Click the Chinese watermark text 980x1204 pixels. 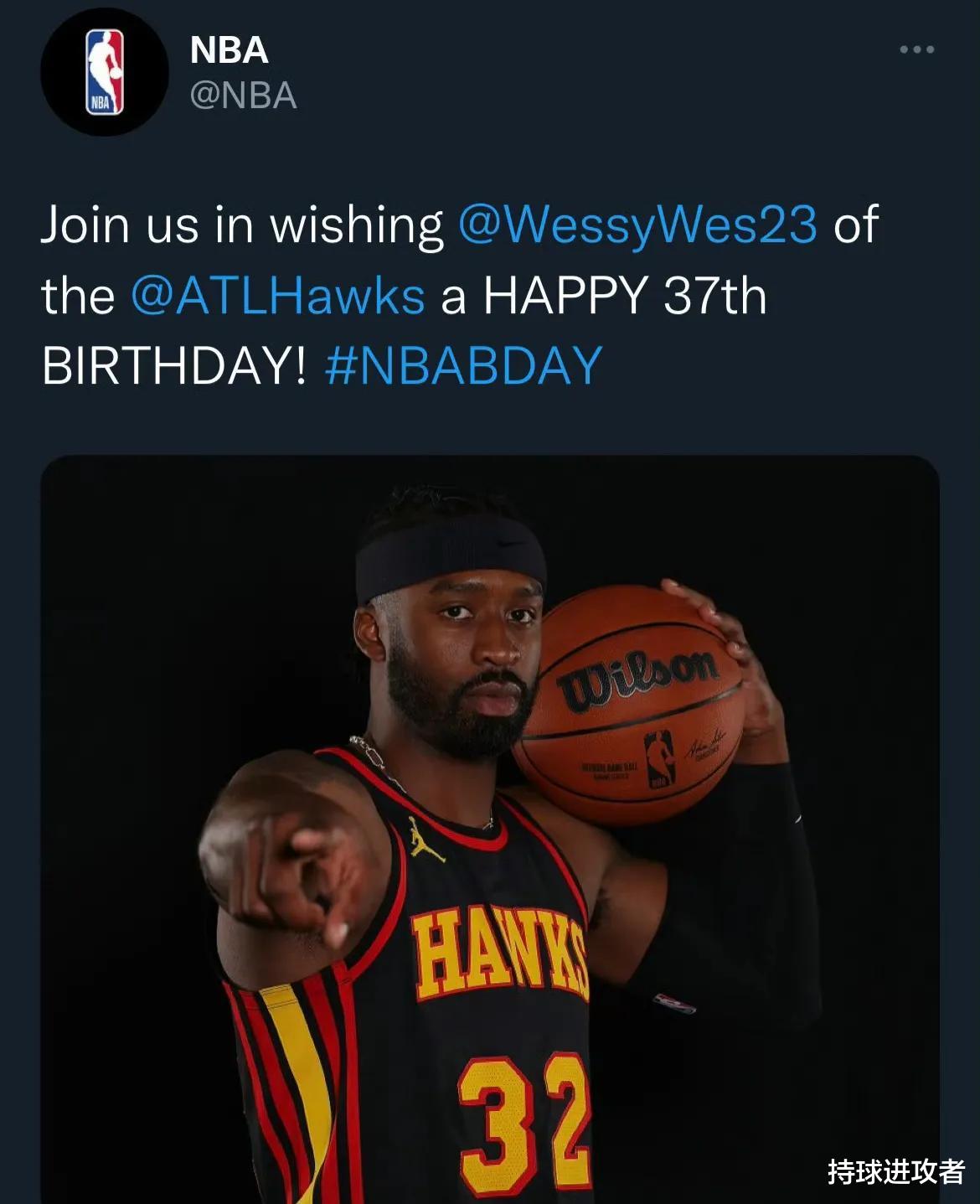[x=895, y=1170]
